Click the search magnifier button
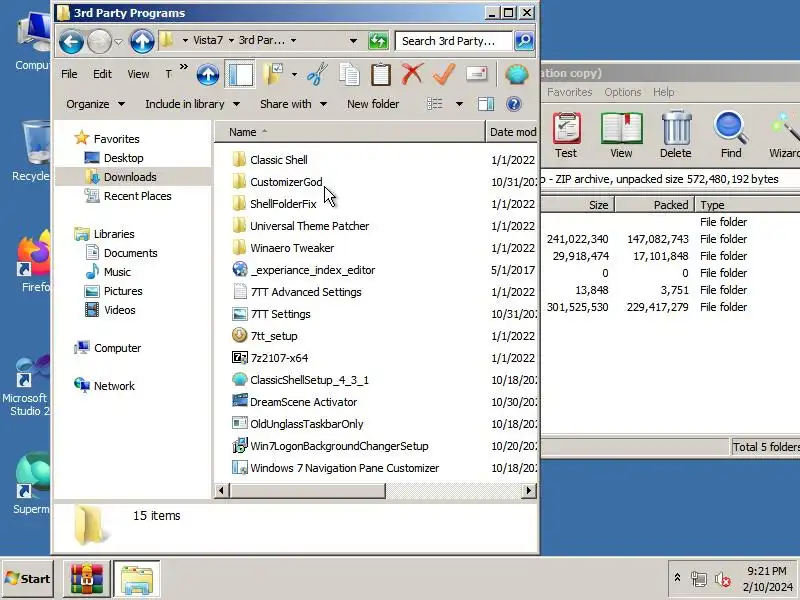Image resolution: width=800 pixels, height=600 pixels. [x=524, y=41]
